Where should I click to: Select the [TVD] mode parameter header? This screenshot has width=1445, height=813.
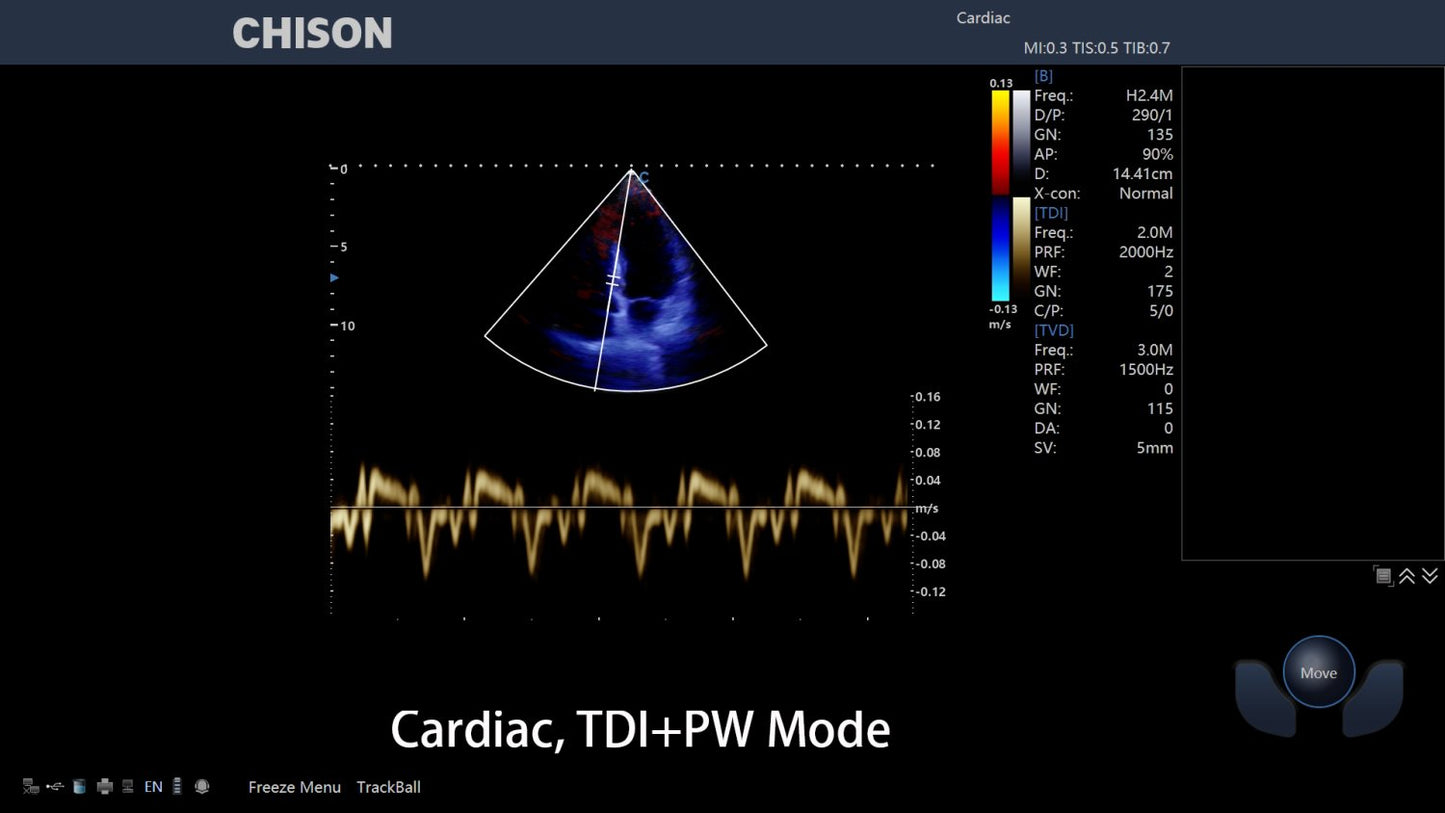pos(1054,330)
